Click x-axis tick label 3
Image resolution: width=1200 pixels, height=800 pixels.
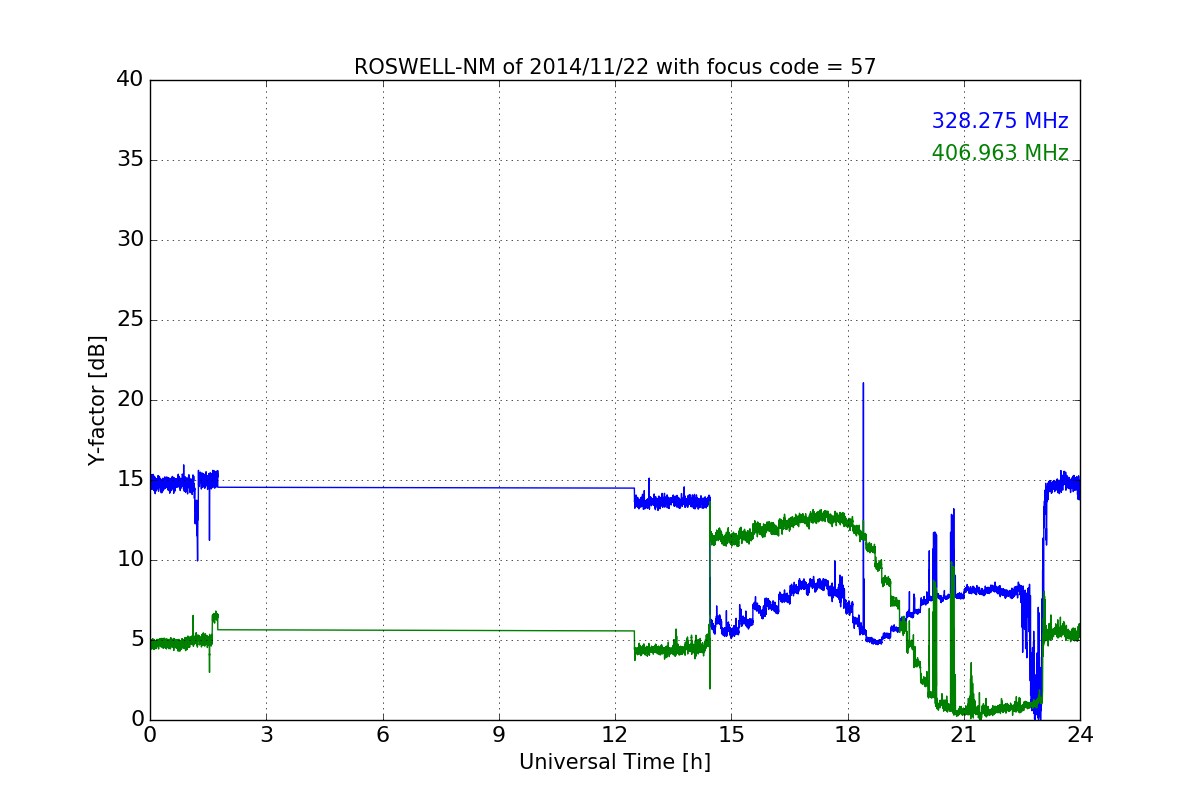(x=266, y=735)
